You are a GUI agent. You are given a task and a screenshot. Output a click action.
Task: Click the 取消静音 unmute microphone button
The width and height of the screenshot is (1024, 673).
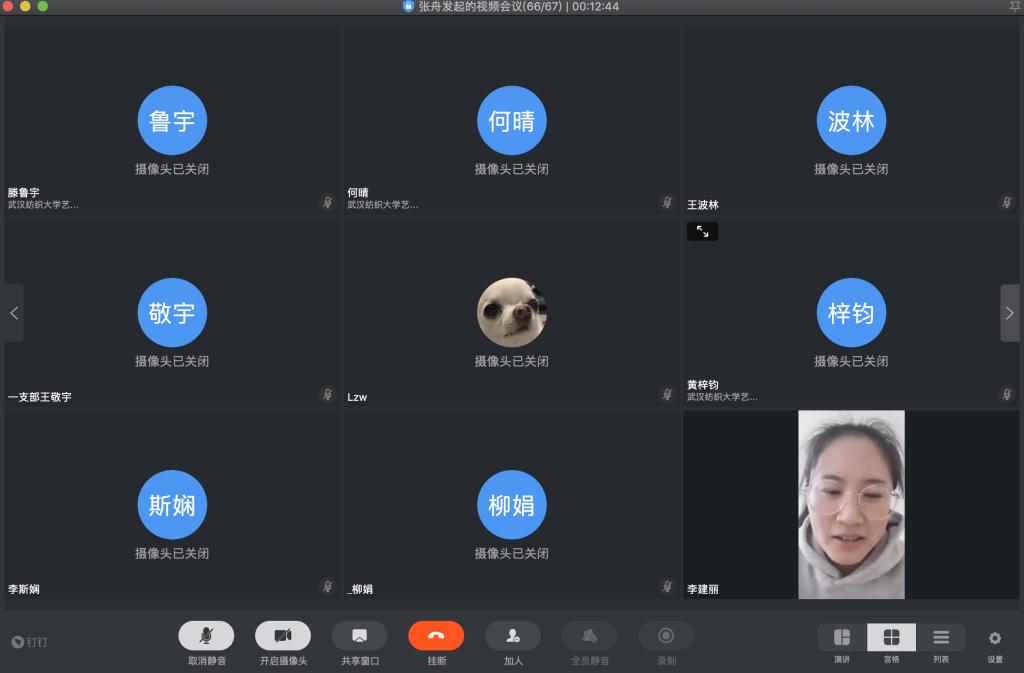pyautogui.click(x=206, y=636)
